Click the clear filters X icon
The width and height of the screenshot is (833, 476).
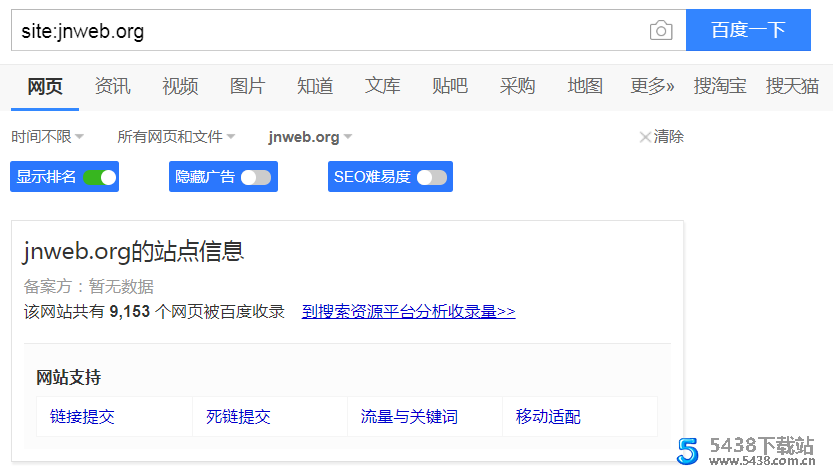[645, 137]
